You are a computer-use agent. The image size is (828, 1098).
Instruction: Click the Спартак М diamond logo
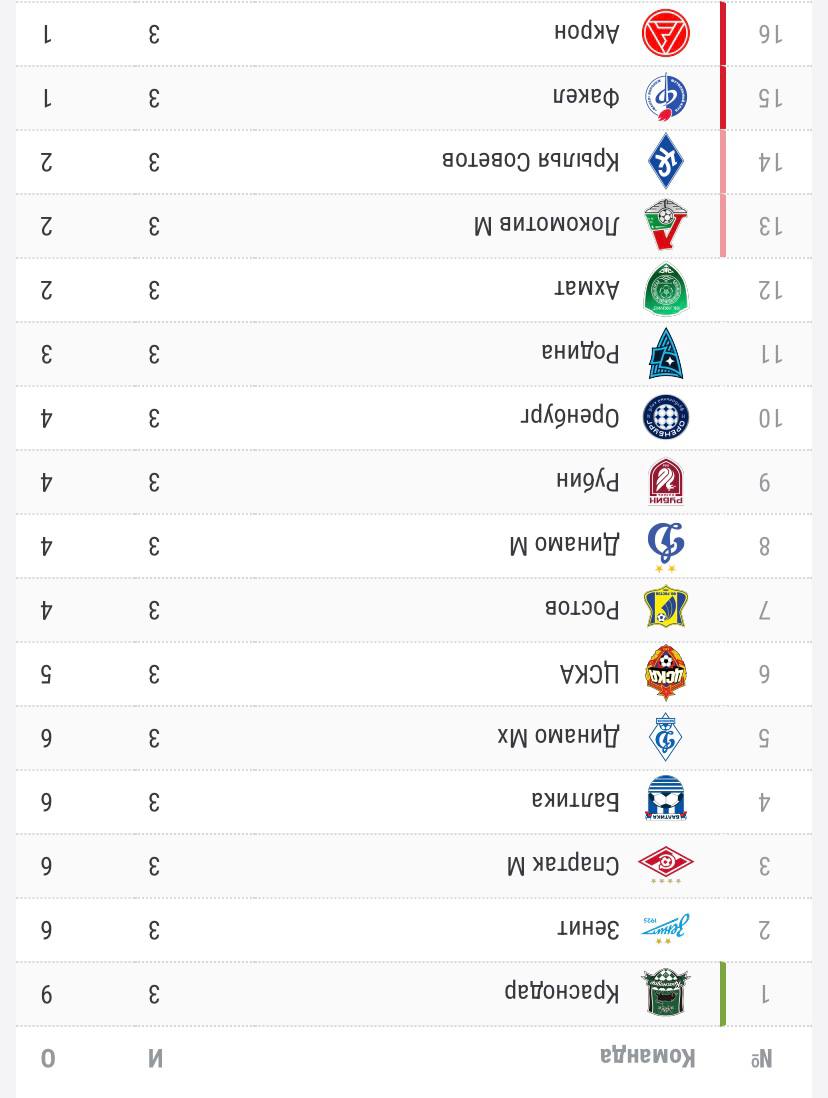[x=665, y=866]
